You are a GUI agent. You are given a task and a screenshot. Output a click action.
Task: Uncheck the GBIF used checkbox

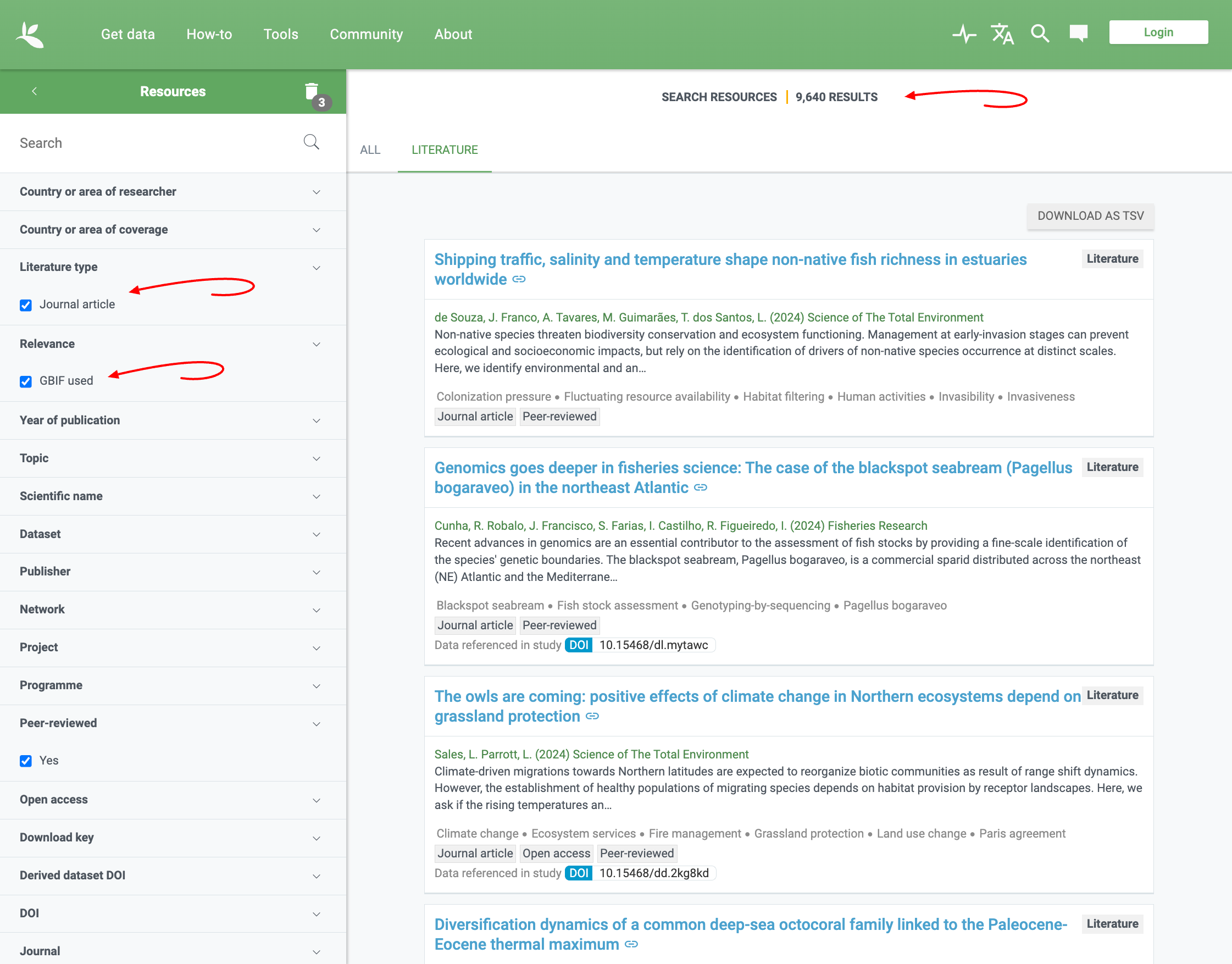[x=26, y=381]
